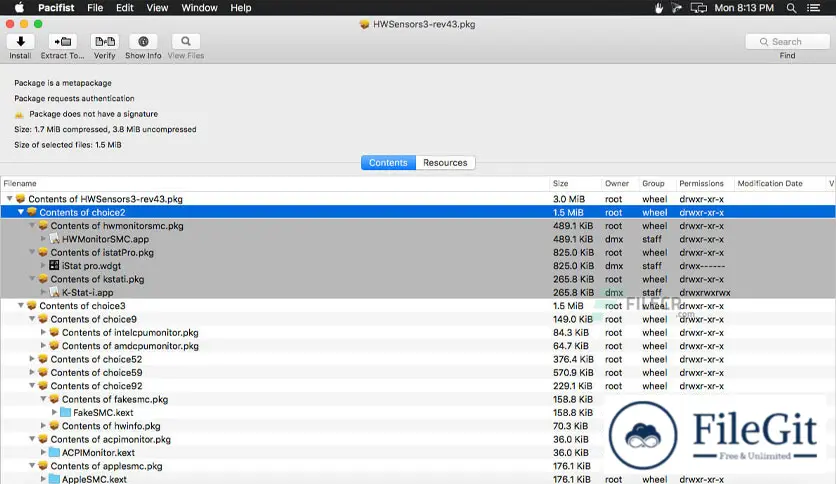The image size is (836, 484).
Task: Expand FakeSMC.kext folder
Action: click(x=54, y=412)
